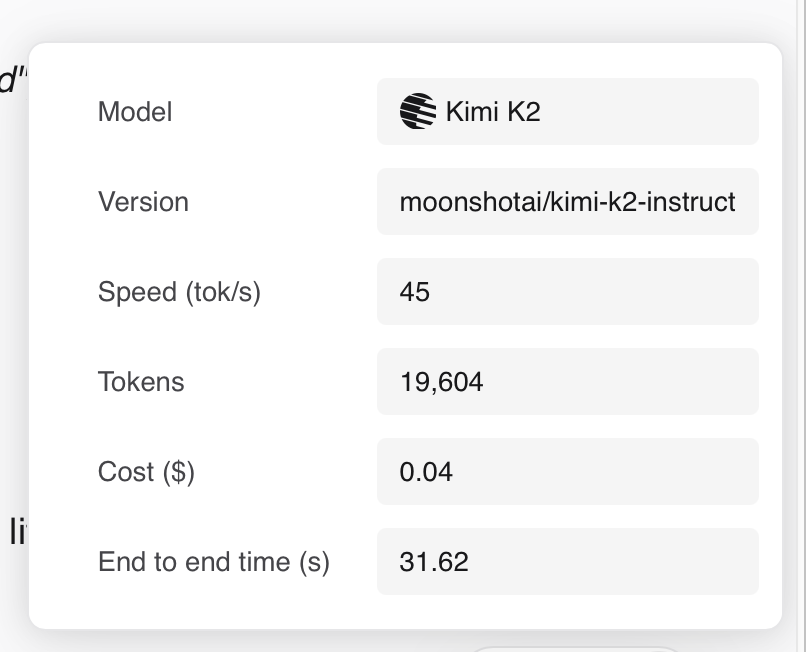Click the Cost ($) label
This screenshot has height=652, width=806.
coord(146,472)
